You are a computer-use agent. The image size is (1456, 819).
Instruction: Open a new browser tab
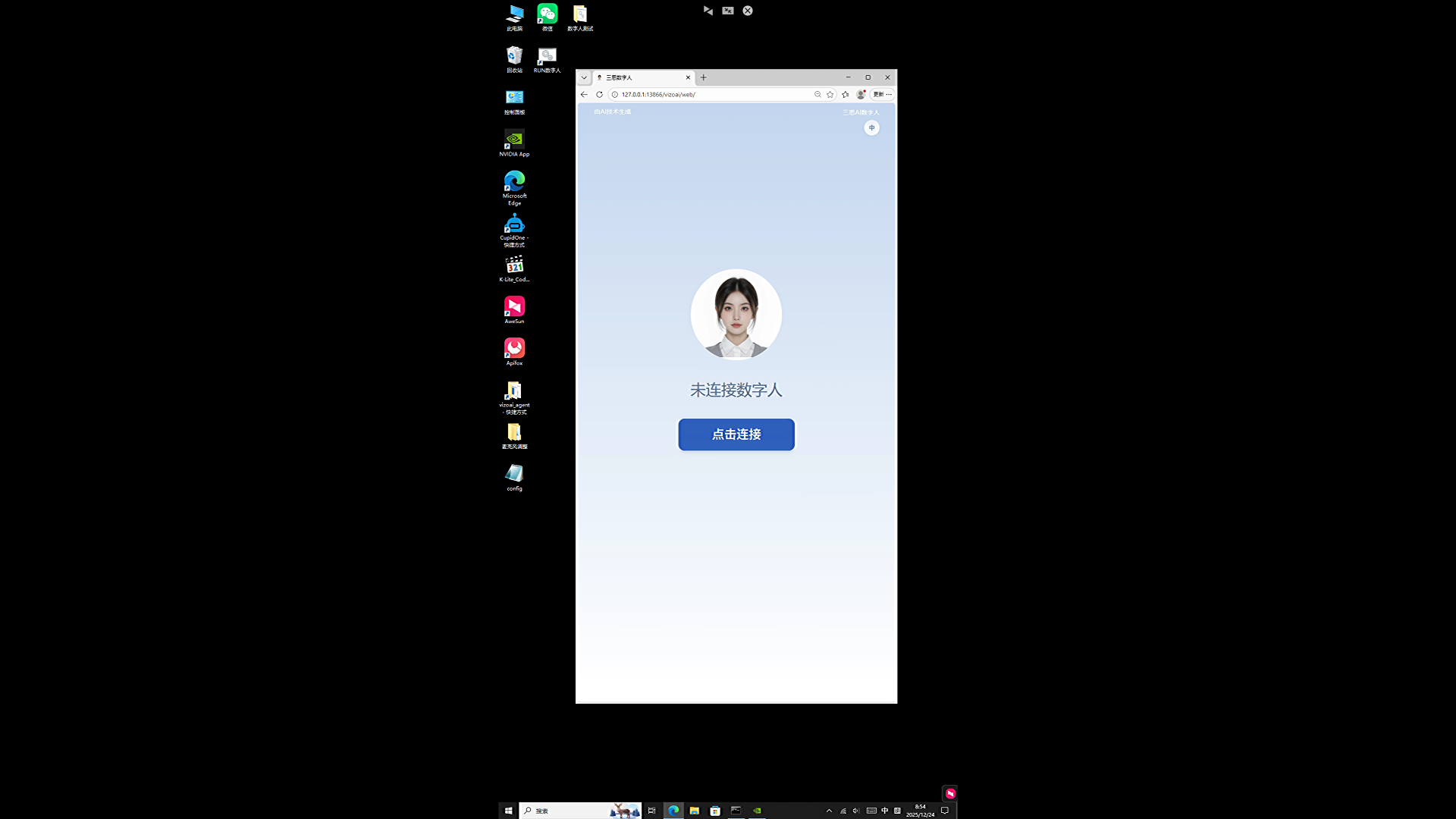[x=703, y=77]
